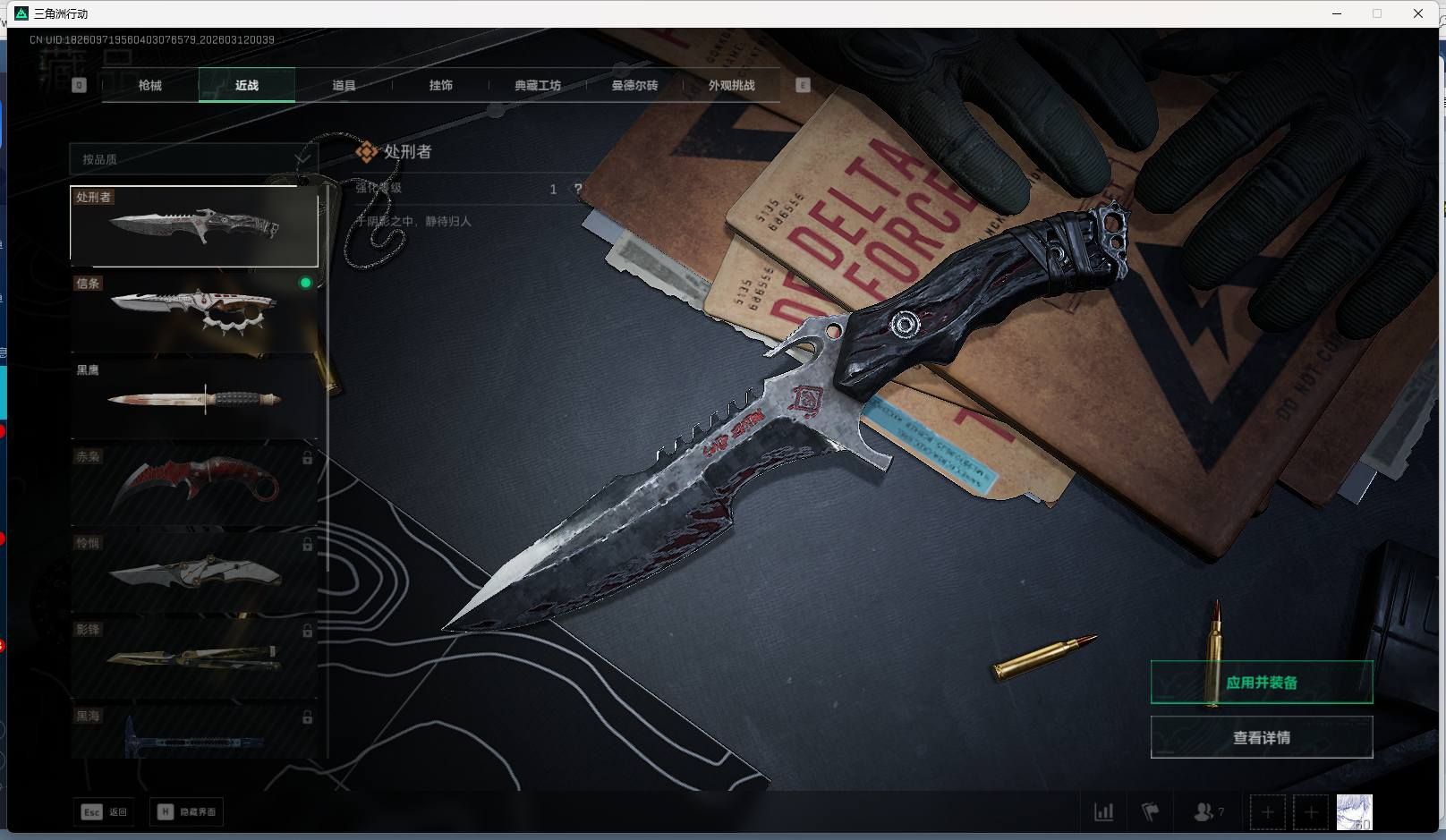
Task: Click the green equipped indicator on 信条
Action: 305,283
